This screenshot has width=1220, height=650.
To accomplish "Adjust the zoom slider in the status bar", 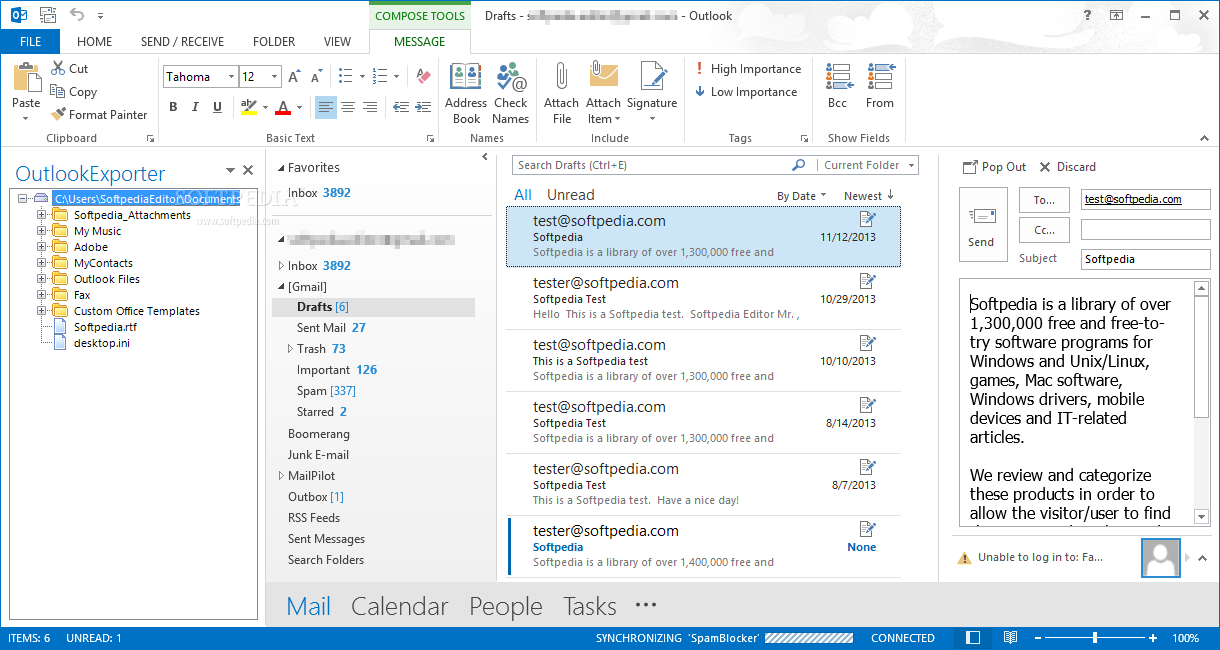I will 1095,638.
